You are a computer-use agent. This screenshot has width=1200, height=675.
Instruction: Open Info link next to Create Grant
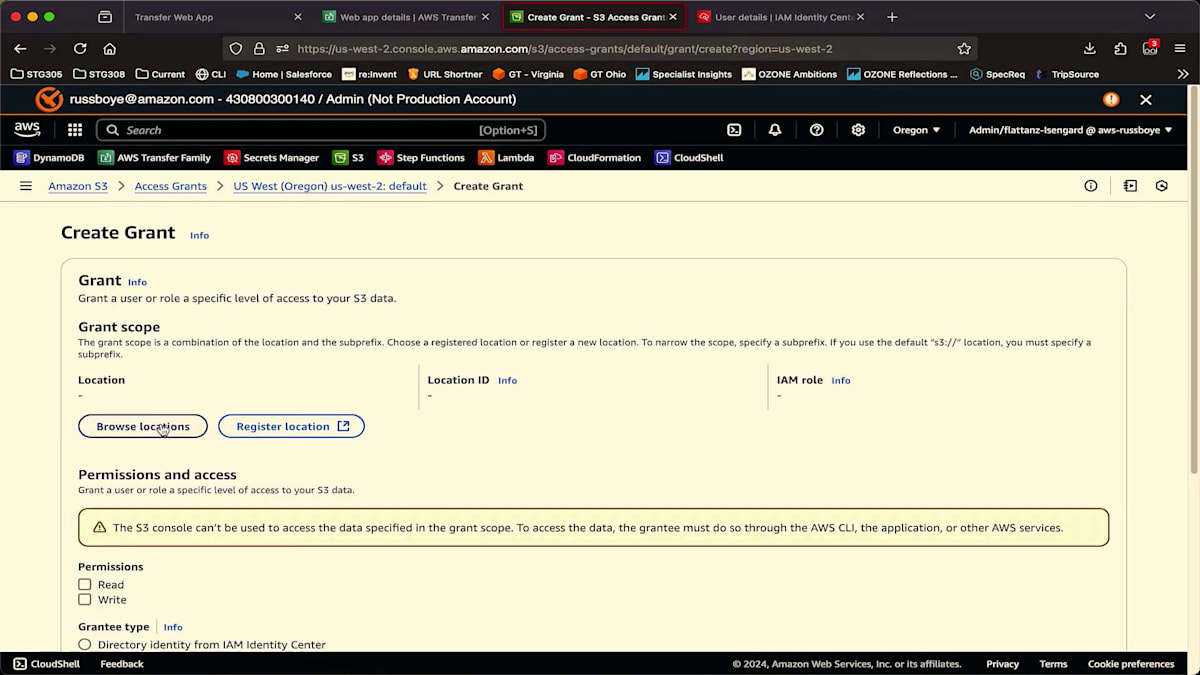(x=200, y=235)
